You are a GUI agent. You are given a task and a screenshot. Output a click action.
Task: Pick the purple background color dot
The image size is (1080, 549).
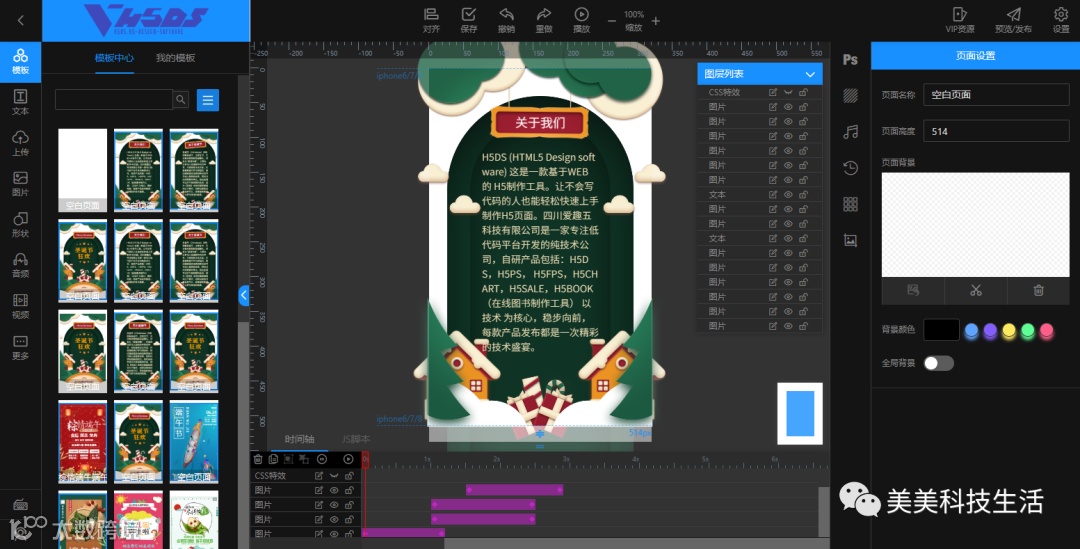(990, 331)
